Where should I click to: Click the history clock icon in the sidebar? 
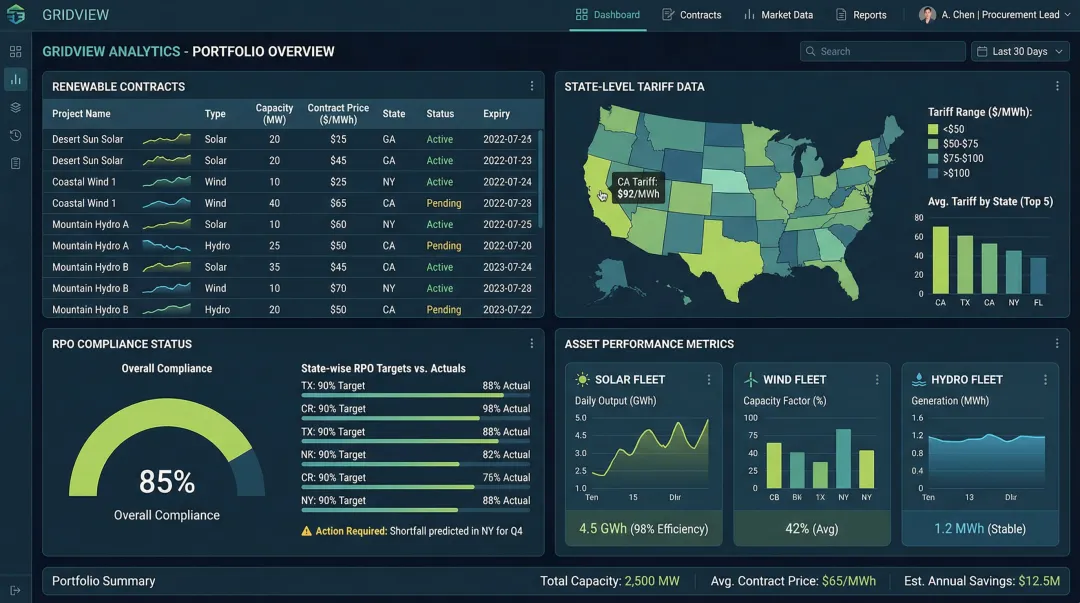tap(15, 134)
